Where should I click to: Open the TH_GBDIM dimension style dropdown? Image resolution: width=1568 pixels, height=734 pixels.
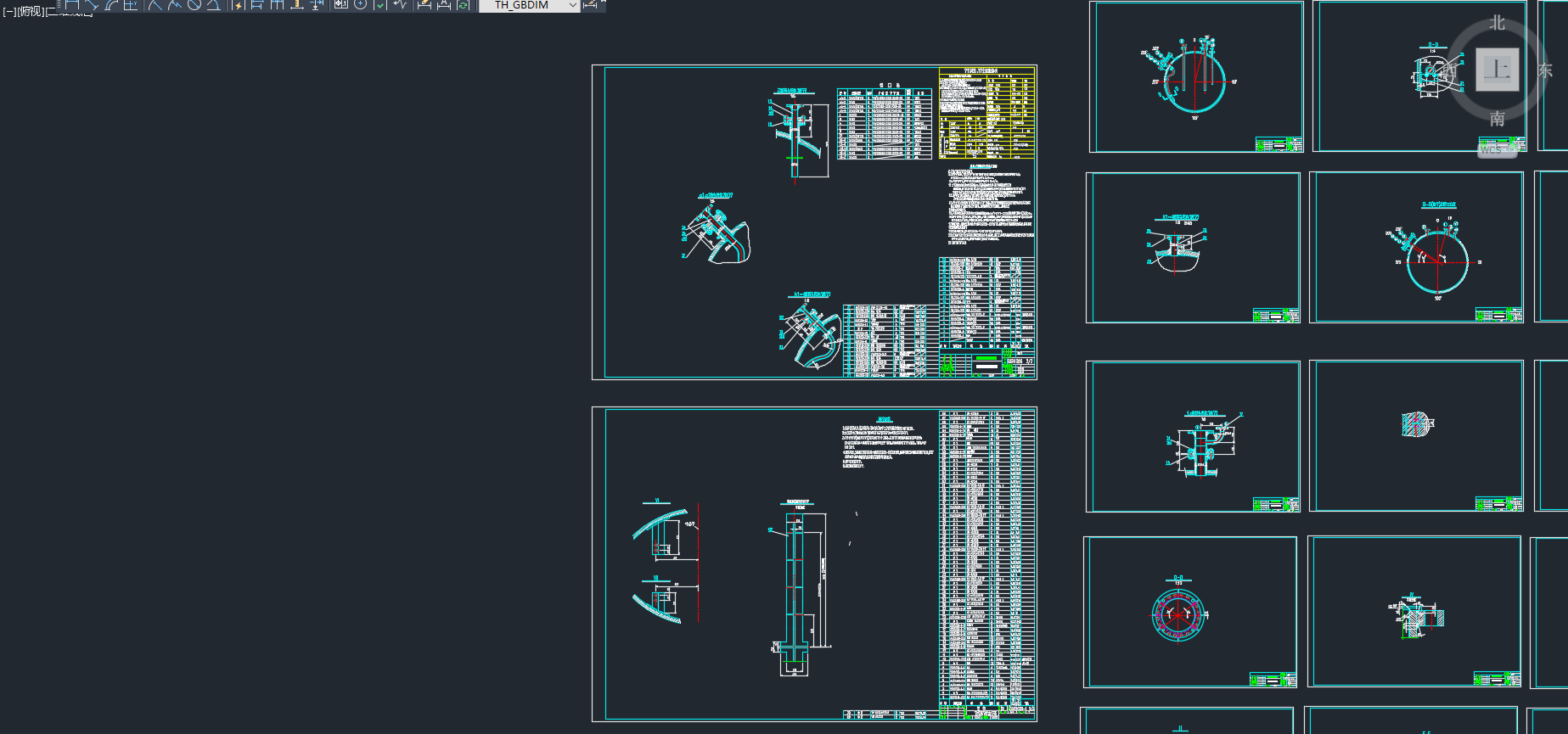[529, 5]
